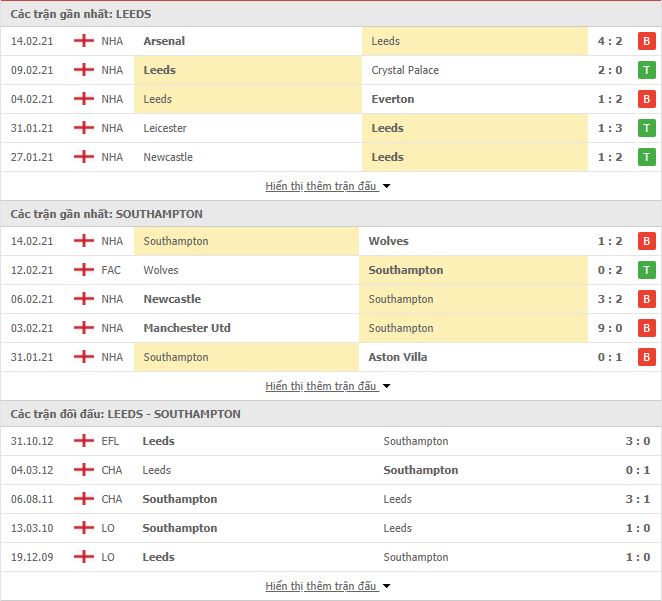
Task: Open the Arsenal team link
Action: [164, 41]
